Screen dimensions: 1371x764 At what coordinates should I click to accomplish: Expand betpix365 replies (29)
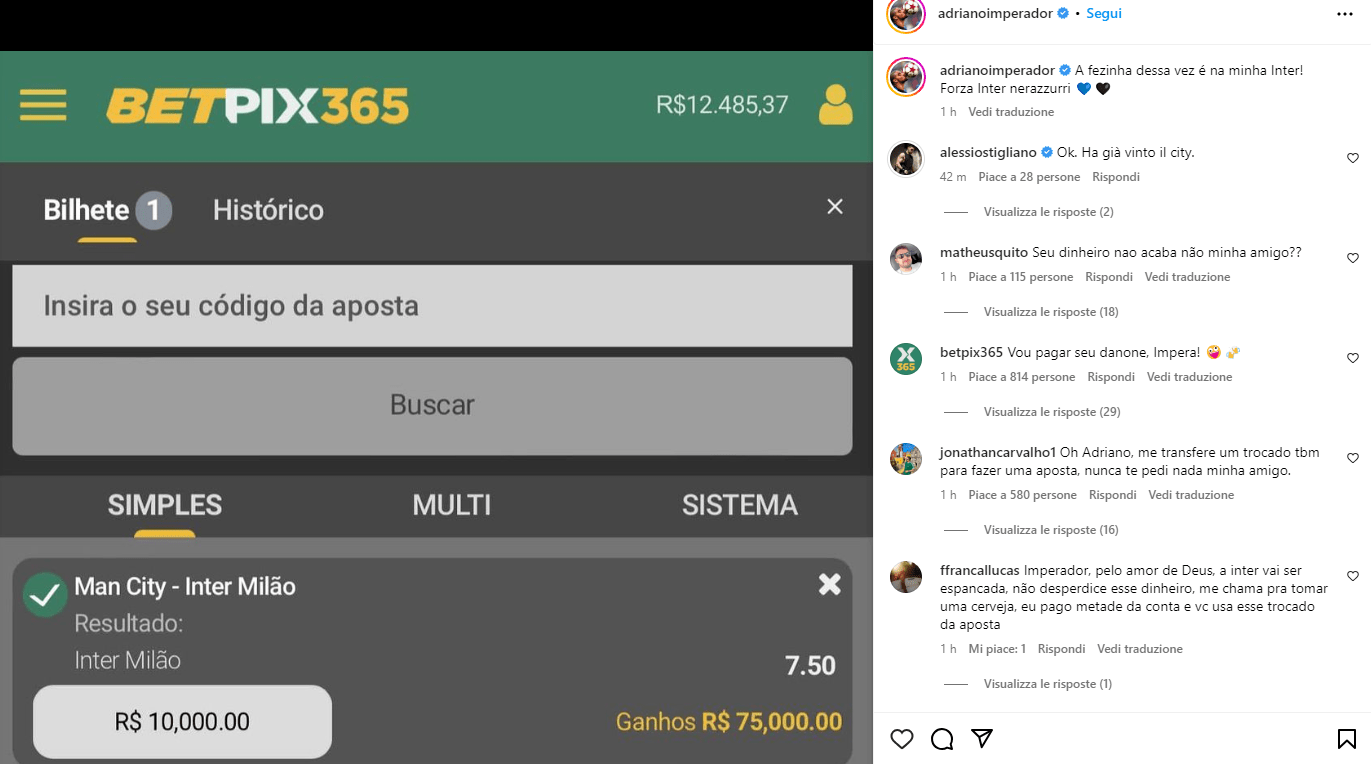(x=1051, y=412)
